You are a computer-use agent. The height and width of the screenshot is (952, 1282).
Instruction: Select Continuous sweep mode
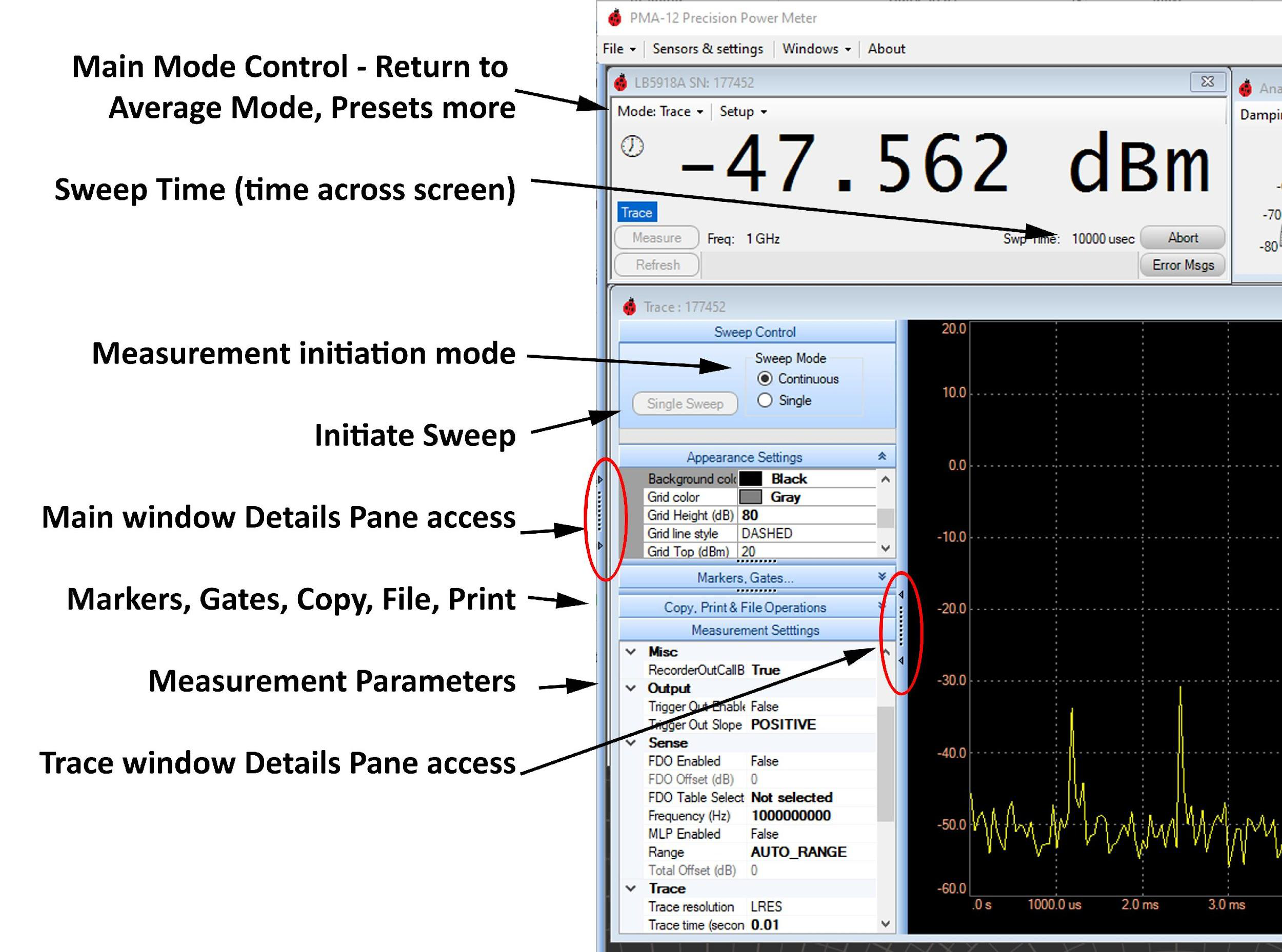pyautogui.click(x=765, y=379)
